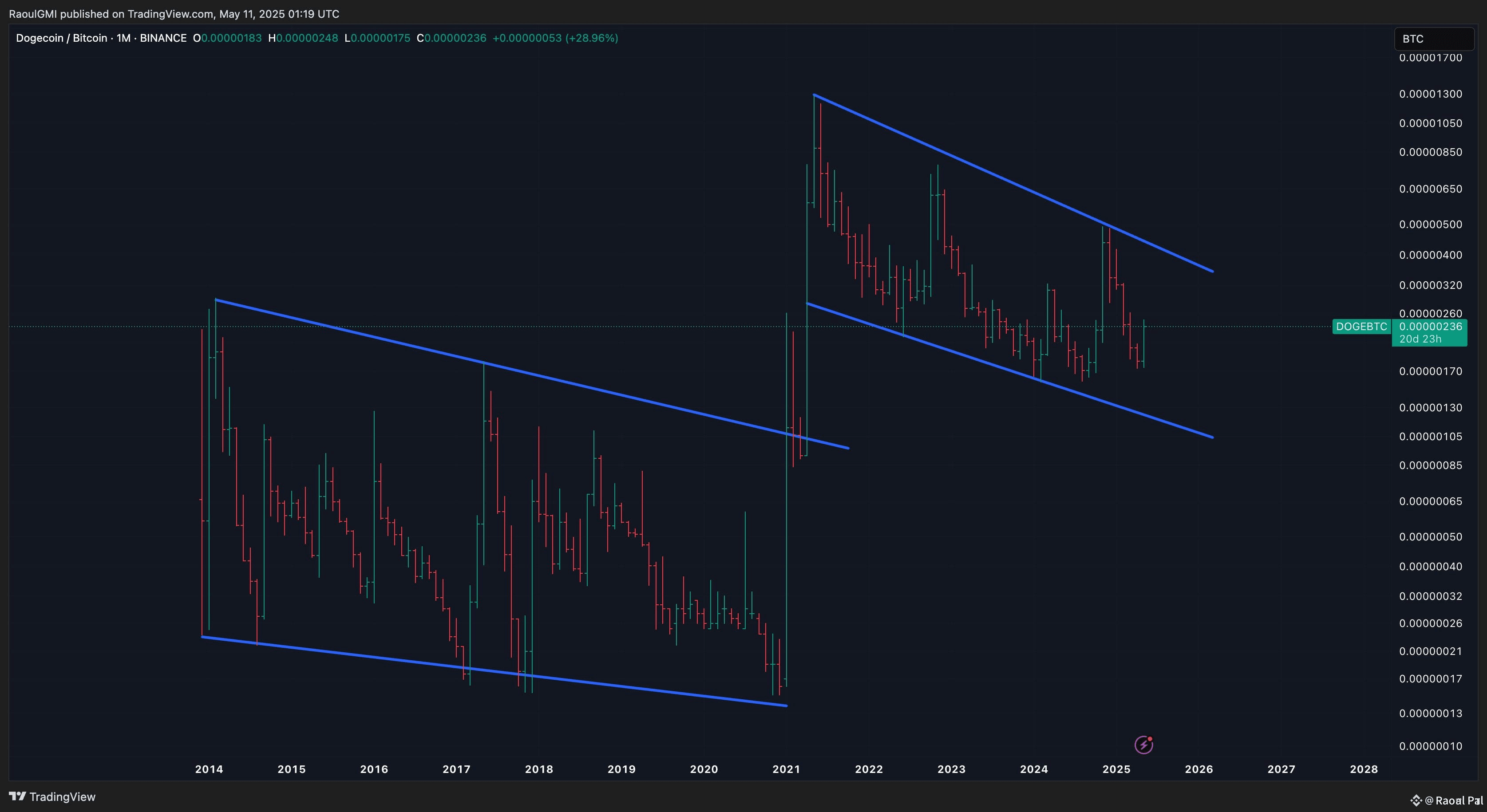Image resolution: width=1487 pixels, height=812 pixels.
Task: Click the 0.00000650 price axis label
Action: pyautogui.click(x=1431, y=189)
